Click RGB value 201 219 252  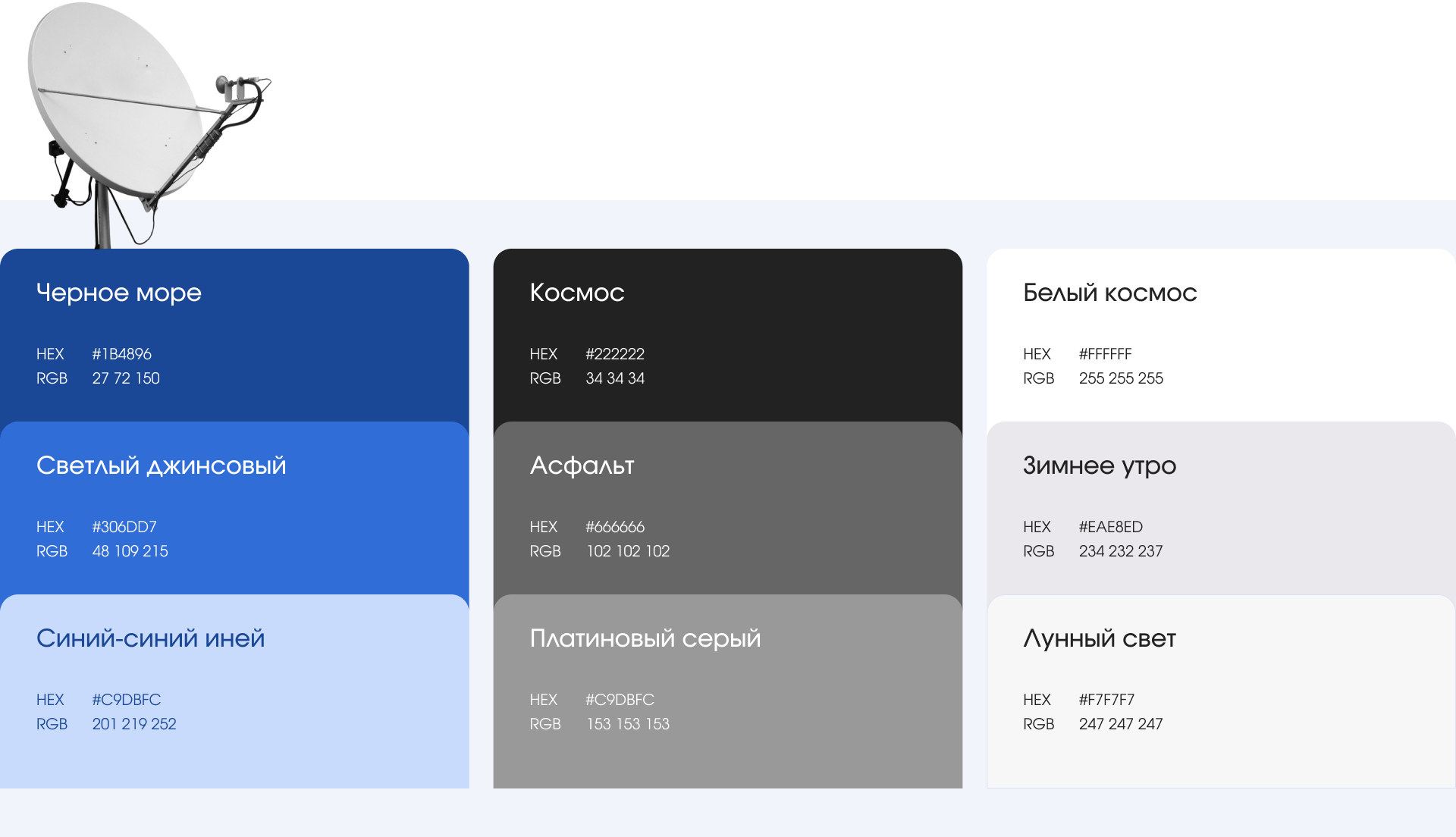pyautogui.click(x=134, y=724)
